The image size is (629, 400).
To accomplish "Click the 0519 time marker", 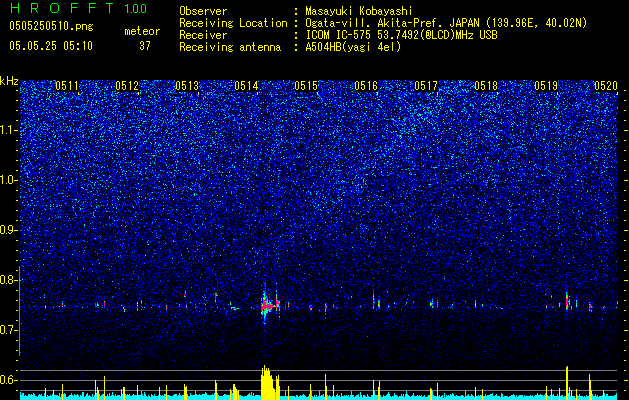I will [546, 86].
